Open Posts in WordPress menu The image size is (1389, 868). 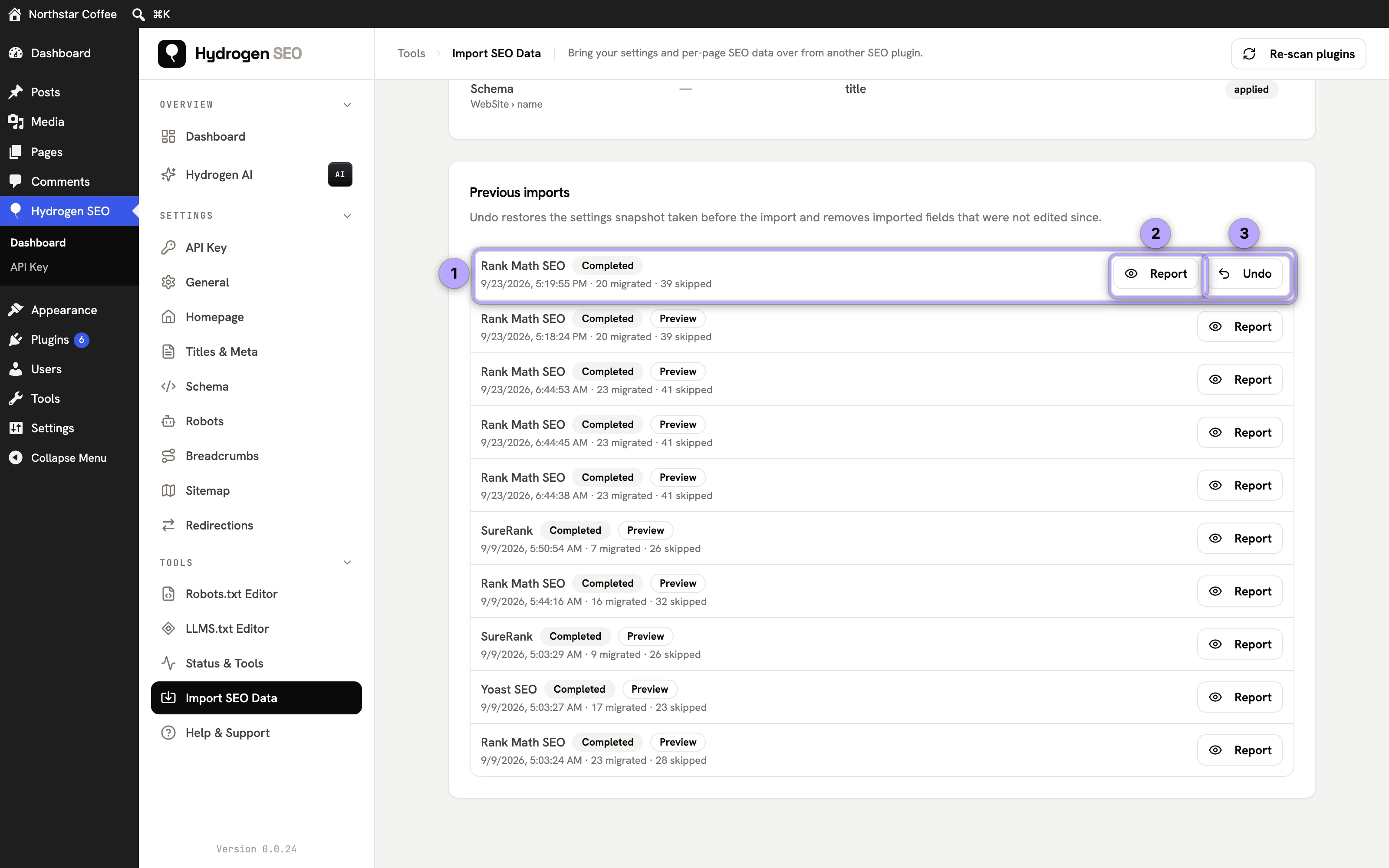pos(69,92)
